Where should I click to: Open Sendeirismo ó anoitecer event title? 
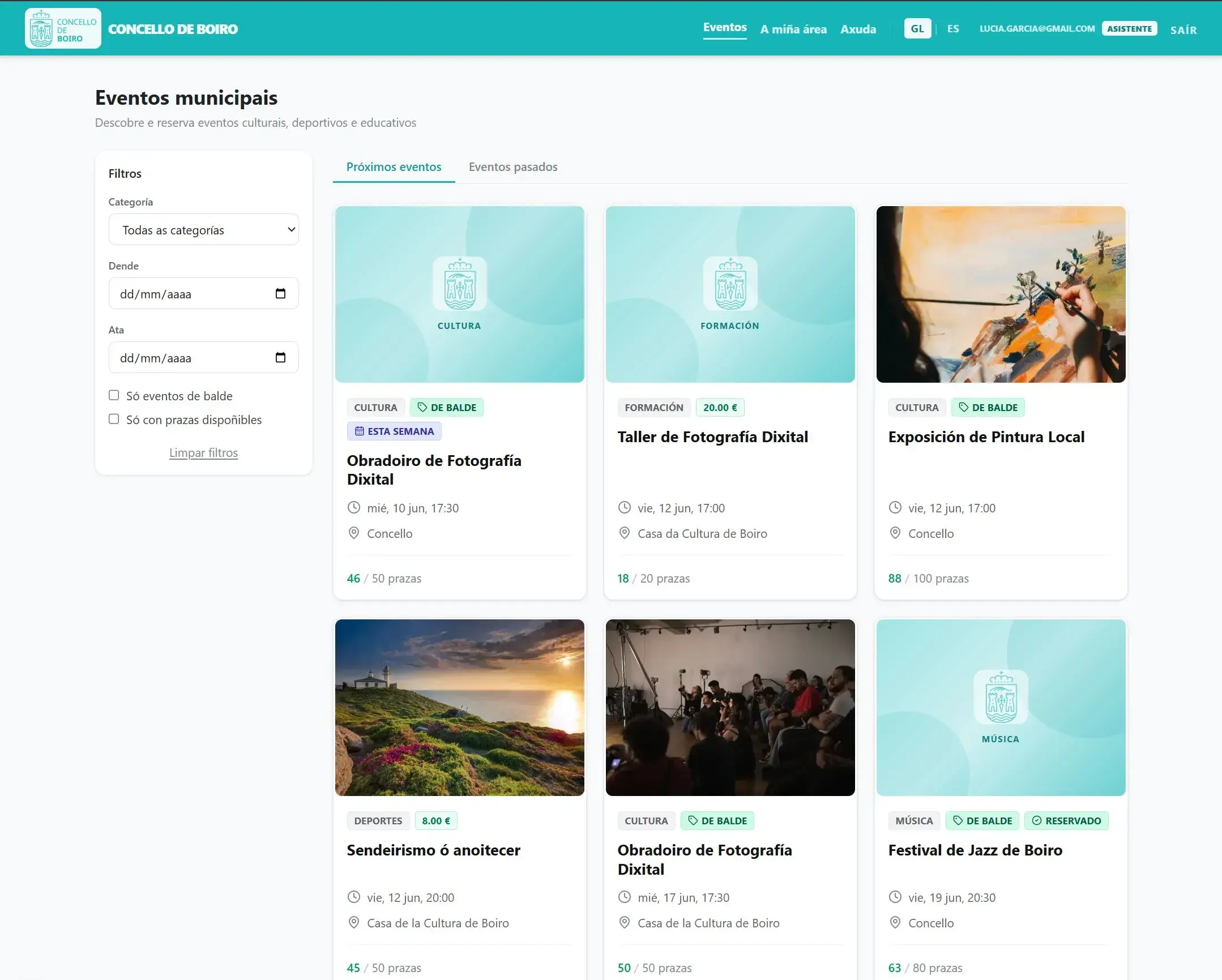434,850
